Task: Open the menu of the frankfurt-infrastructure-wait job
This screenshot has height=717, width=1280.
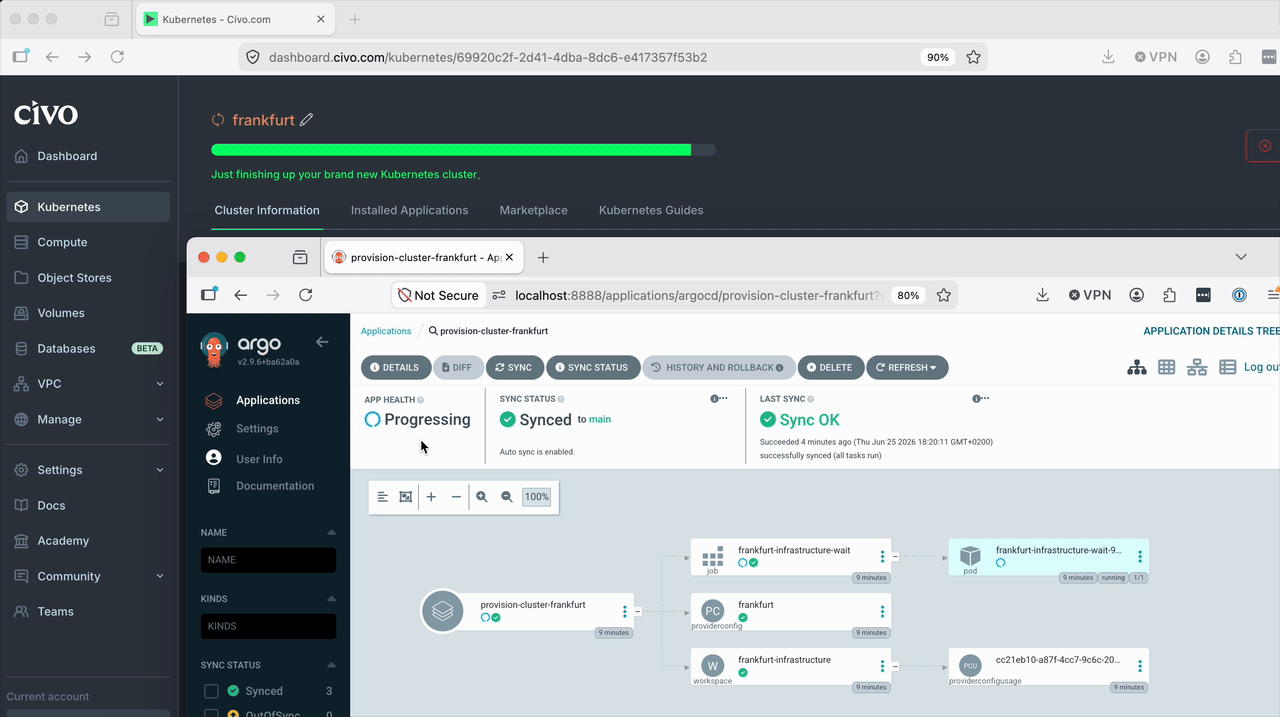Action: [882, 557]
